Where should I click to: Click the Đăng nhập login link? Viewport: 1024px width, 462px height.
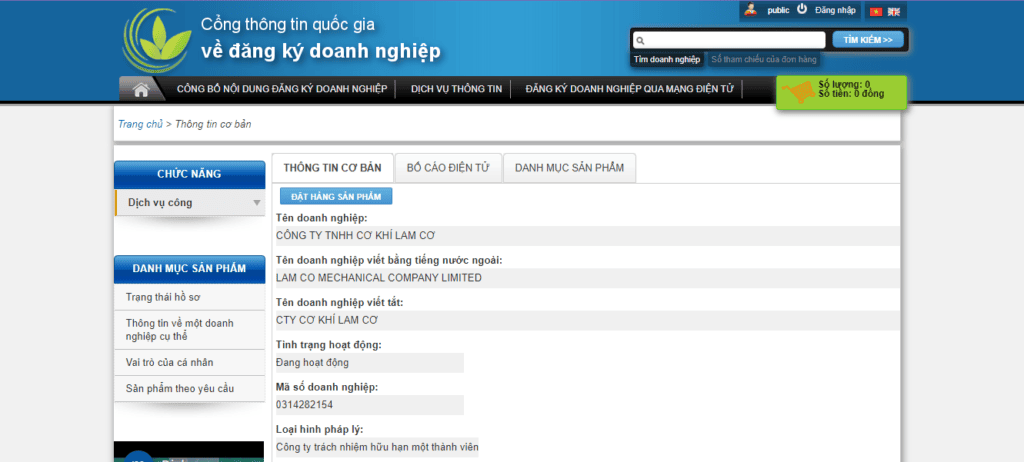point(835,10)
